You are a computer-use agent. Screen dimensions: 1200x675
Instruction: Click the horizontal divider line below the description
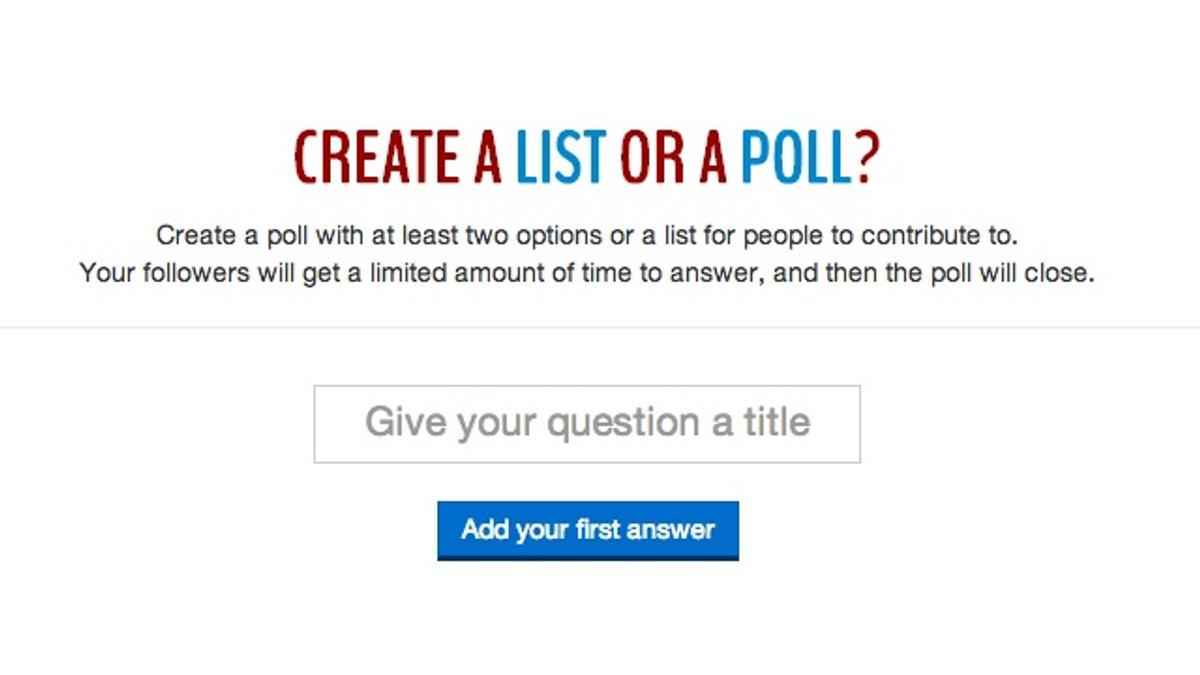pyautogui.click(x=600, y=327)
